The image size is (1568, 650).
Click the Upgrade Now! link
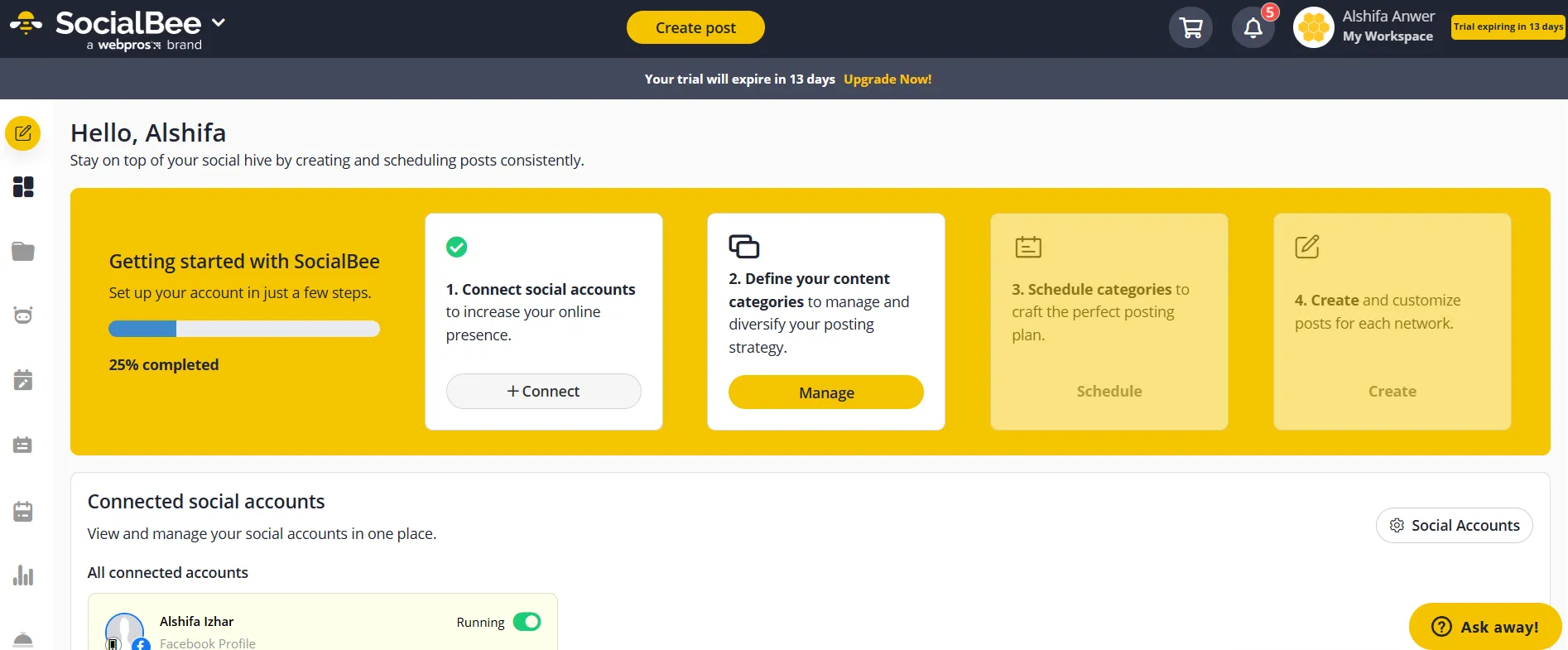click(x=887, y=79)
